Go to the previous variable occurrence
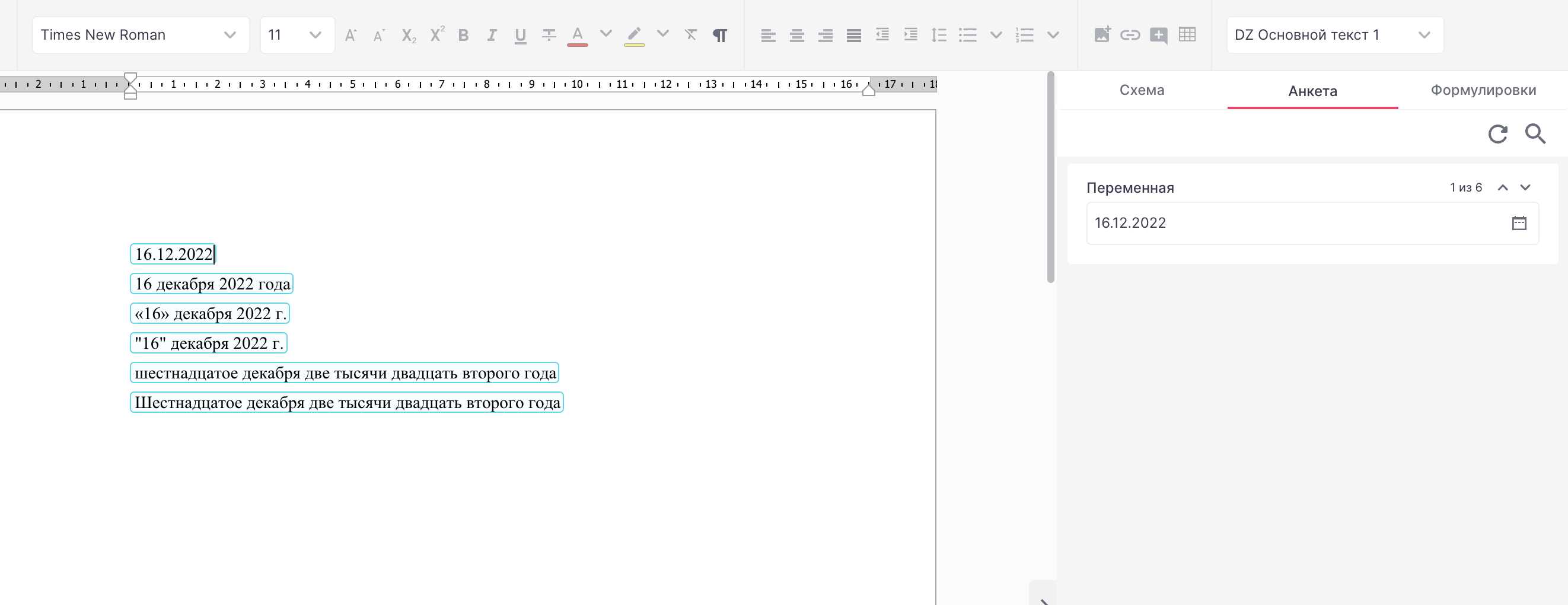1568x605 pixels. tap(1502, 187)
